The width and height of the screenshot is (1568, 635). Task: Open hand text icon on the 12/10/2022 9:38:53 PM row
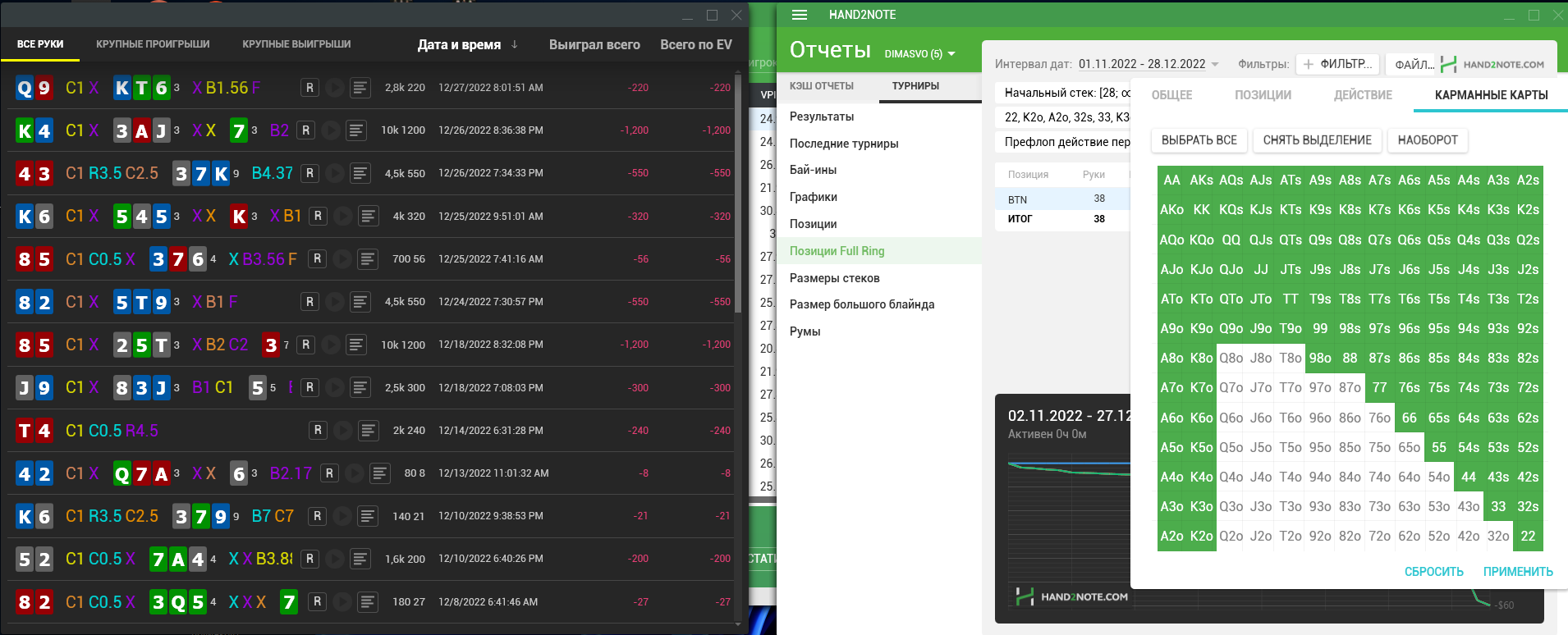point(368,516)
